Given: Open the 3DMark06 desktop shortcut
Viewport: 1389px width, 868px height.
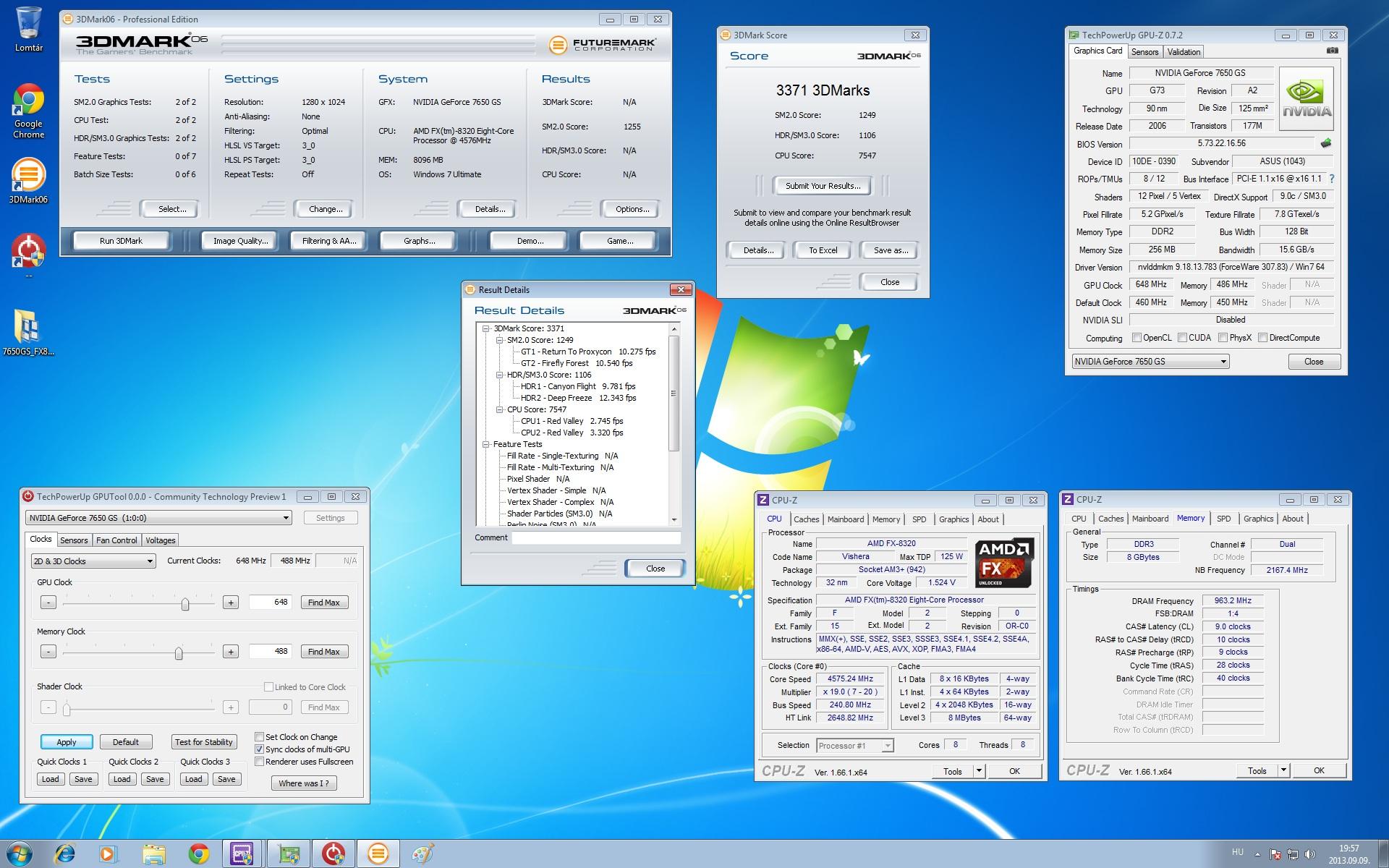Looking at the screenshot, I should 28,181.
